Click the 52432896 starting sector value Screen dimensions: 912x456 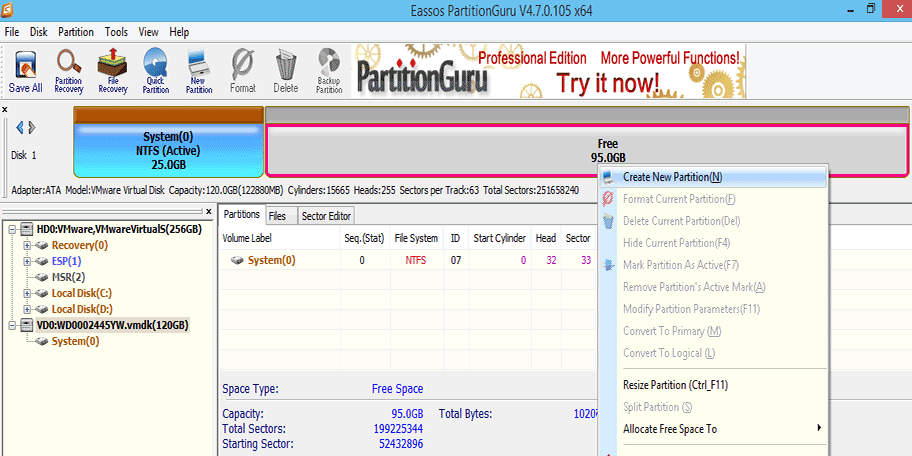pyautogui.click(x=401, y=444)
